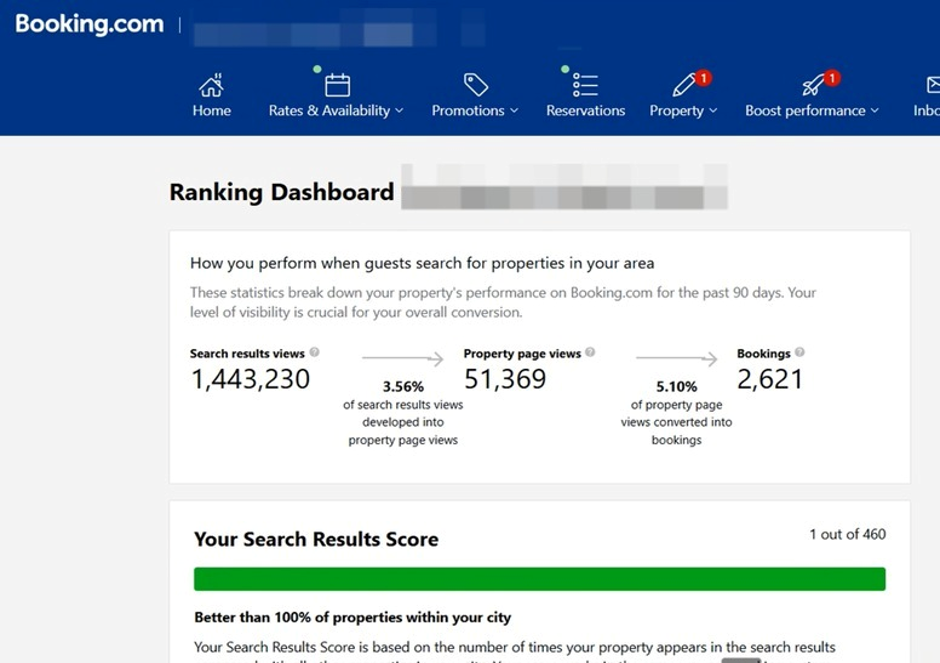Click help icon beside Bookings

point(800,352)
